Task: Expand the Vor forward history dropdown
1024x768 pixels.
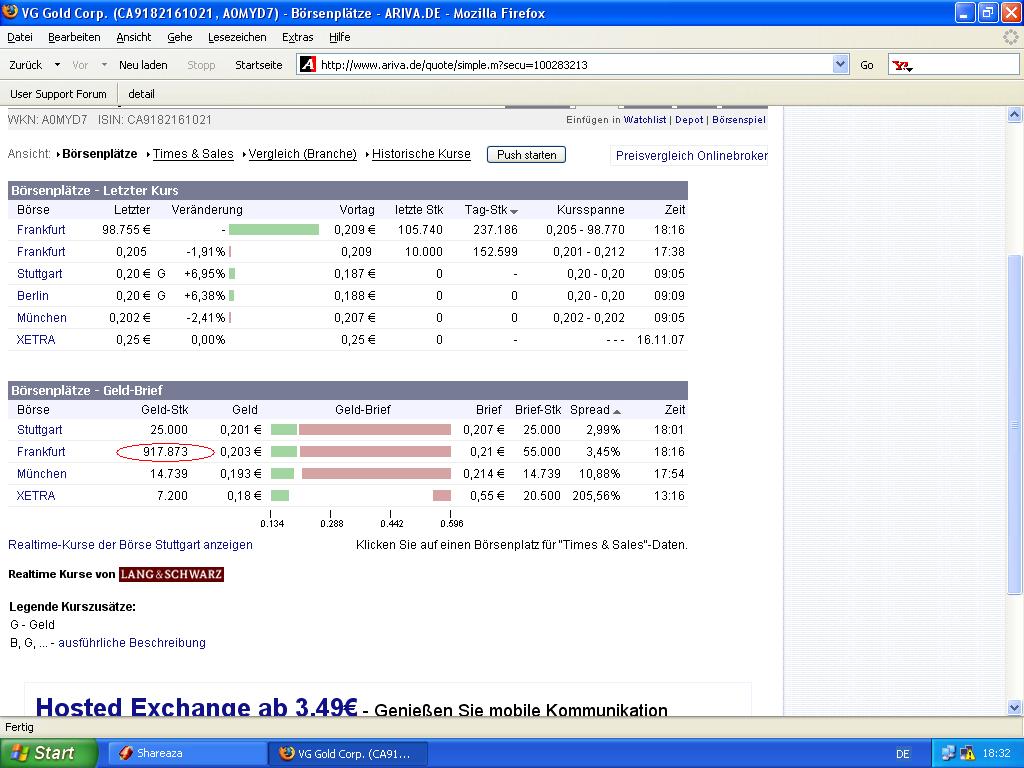Action: [104, 65]
